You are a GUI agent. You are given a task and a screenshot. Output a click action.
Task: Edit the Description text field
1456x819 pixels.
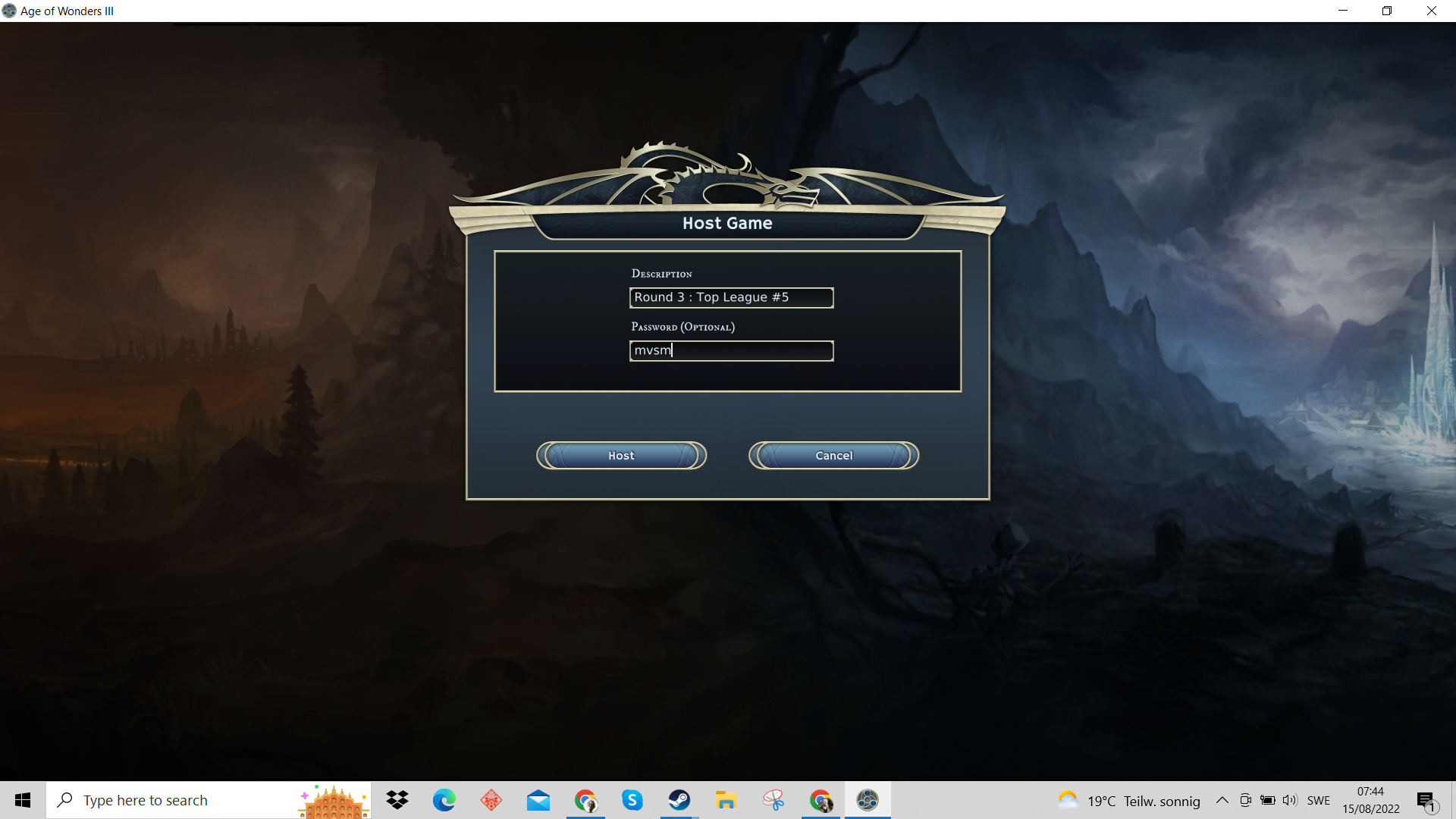(x=731, y=297)
